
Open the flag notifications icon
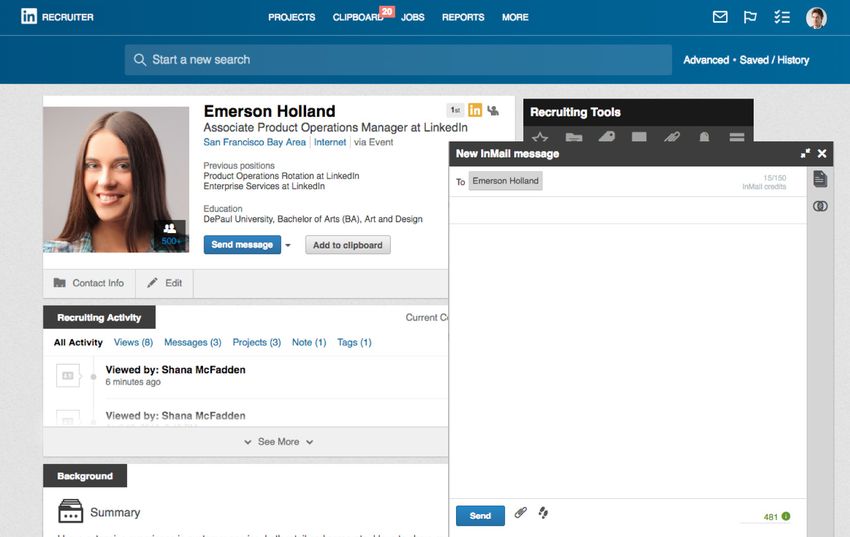(750, 17)
